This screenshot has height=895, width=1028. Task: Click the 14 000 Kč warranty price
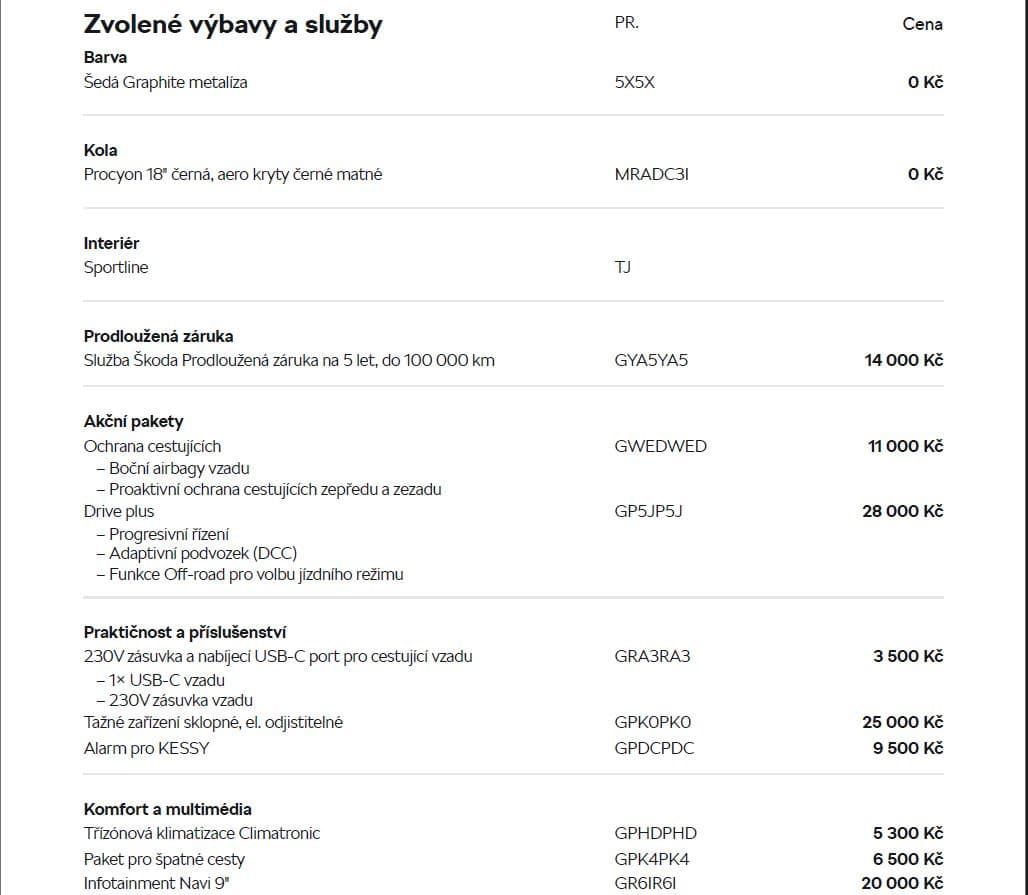point(903,361)
